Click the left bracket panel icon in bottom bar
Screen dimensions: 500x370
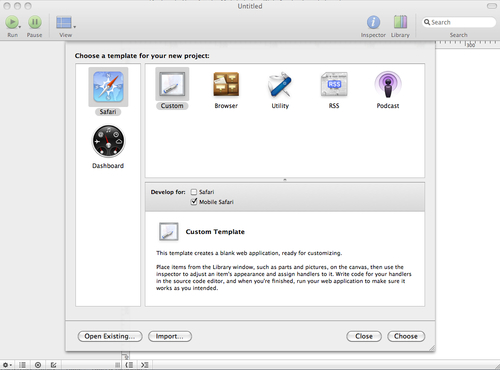[129, 365]
